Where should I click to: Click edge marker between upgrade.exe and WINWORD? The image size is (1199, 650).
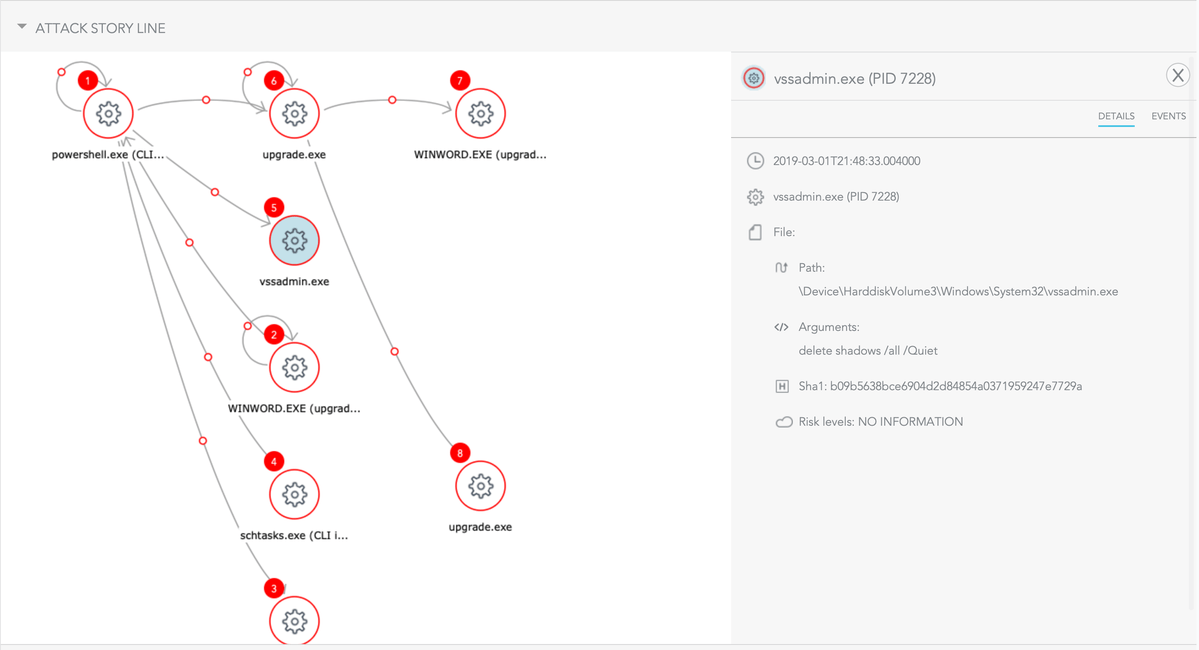tap(392, 100)
